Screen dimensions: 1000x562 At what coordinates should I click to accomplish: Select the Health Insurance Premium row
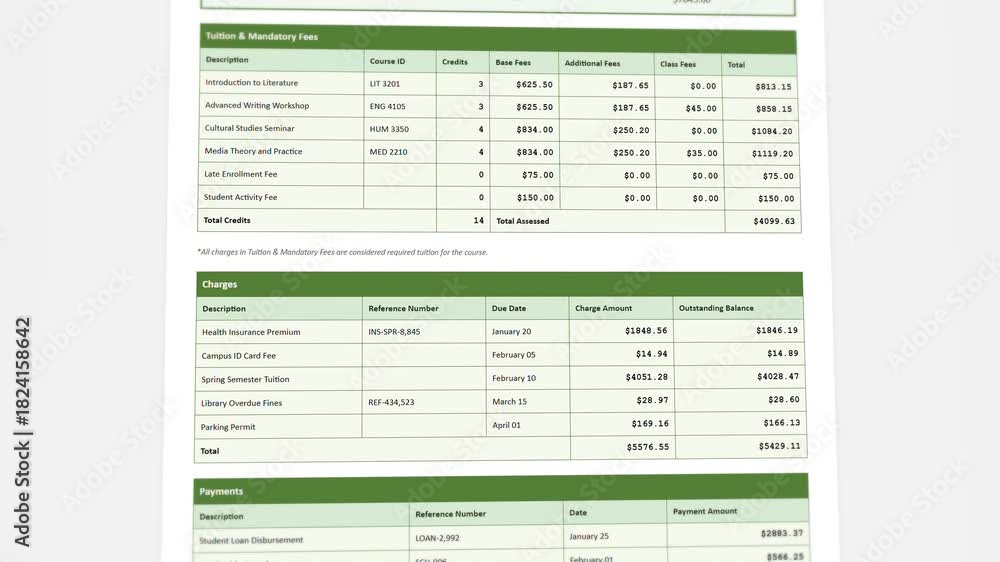(499, 332)
